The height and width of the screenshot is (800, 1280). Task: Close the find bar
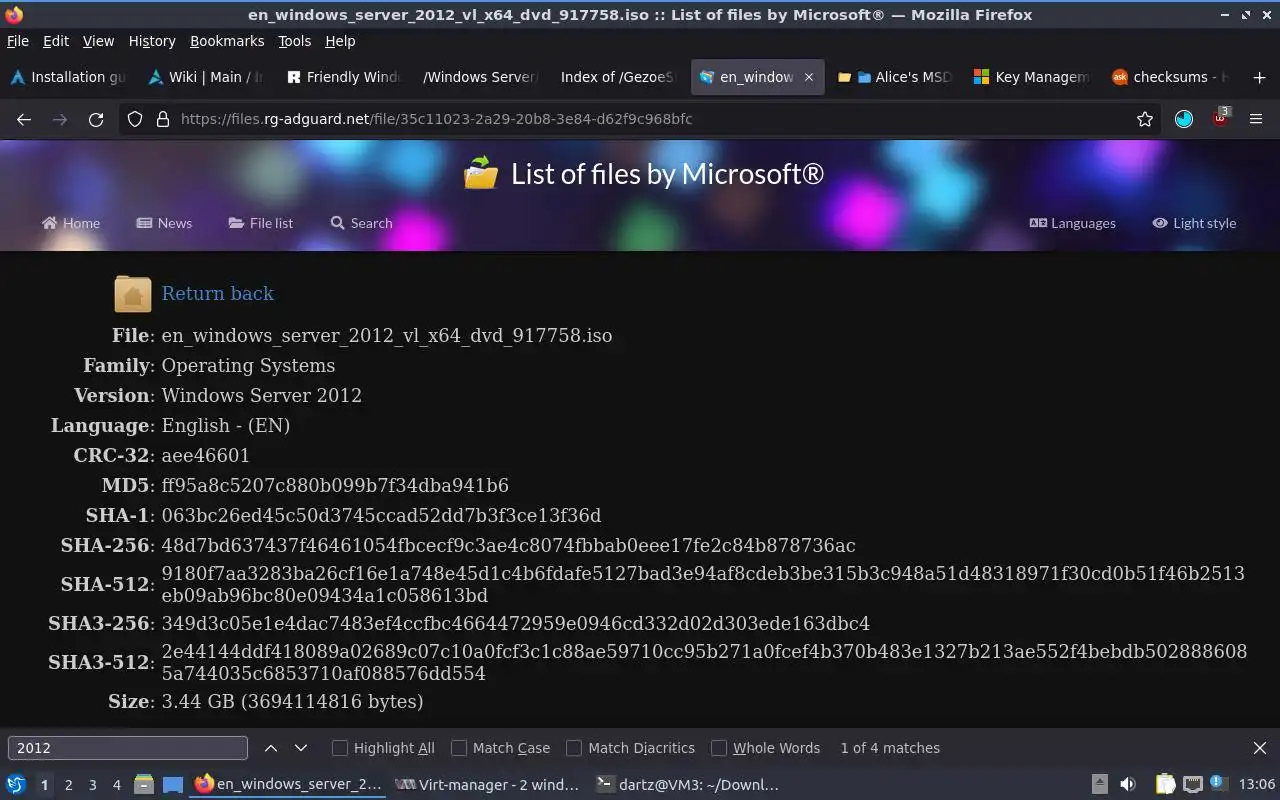(1260, 748)
